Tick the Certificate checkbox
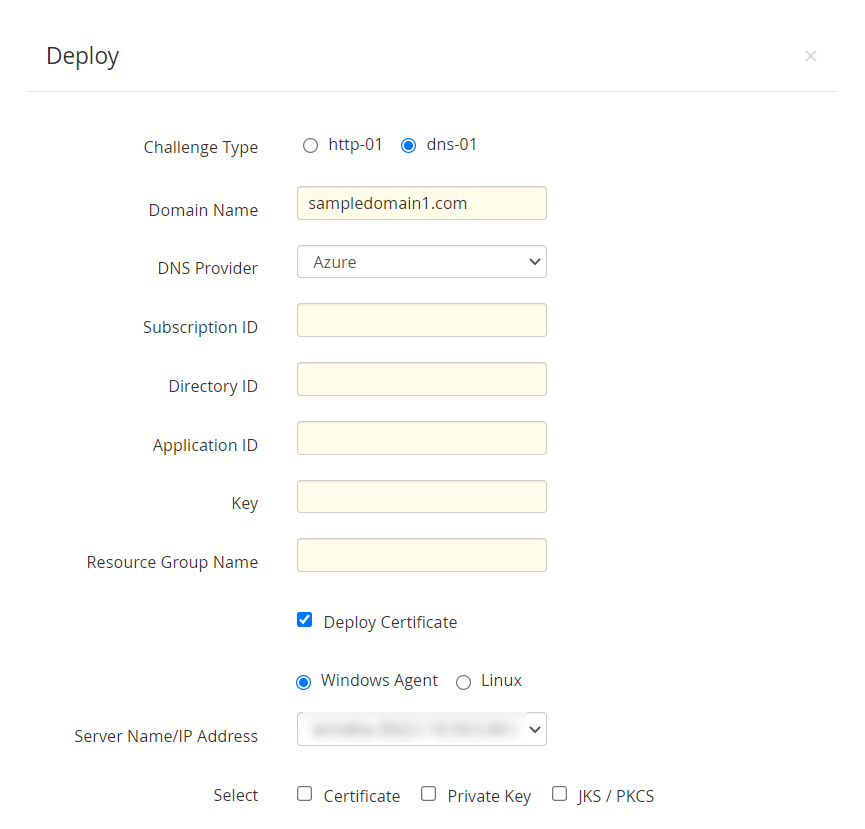The image size is (865, 829). (x=305, y=794)
